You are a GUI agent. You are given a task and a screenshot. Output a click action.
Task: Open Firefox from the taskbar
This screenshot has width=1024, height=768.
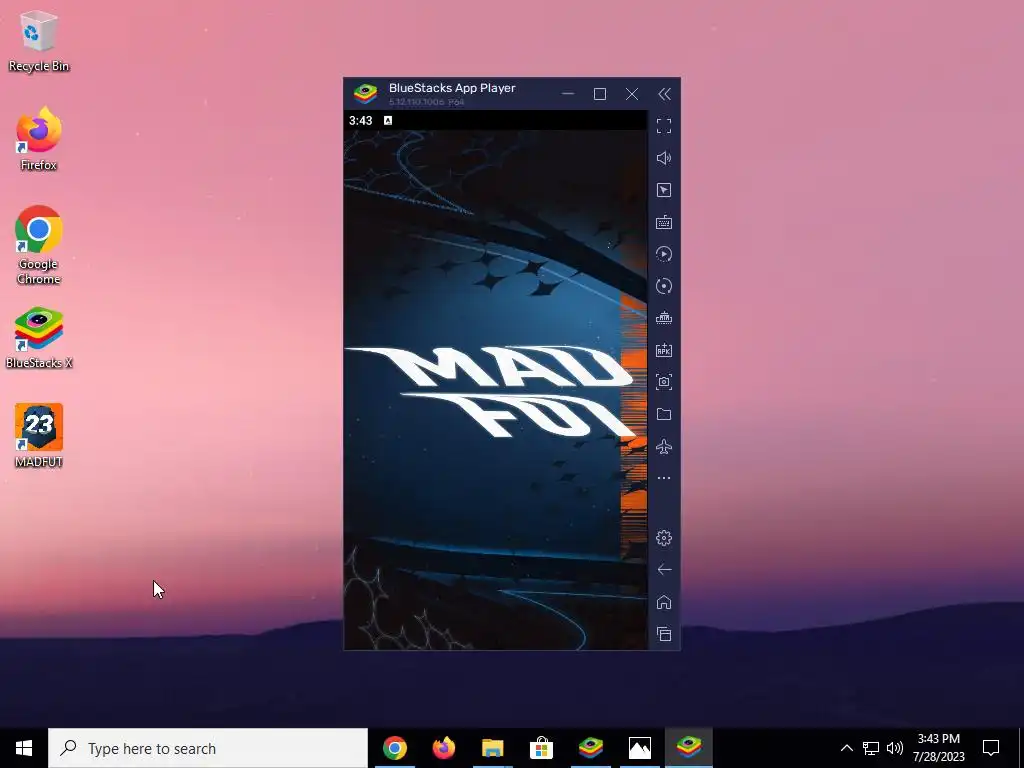click(x=443, y=748)
